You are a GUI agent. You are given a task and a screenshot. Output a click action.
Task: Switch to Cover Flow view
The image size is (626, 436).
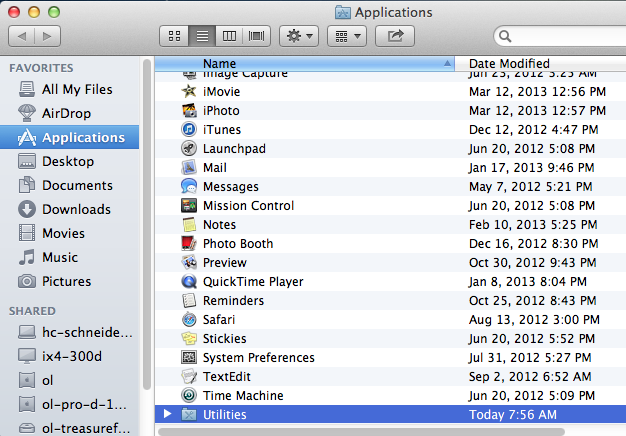tap(257, 36)
